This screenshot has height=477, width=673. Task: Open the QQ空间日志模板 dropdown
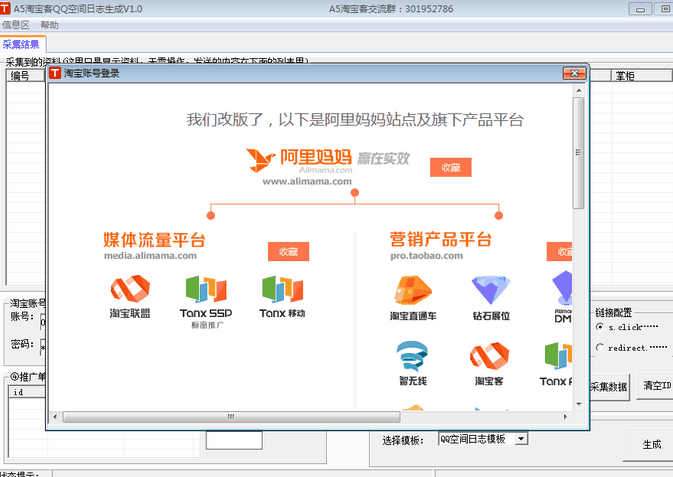521,439
